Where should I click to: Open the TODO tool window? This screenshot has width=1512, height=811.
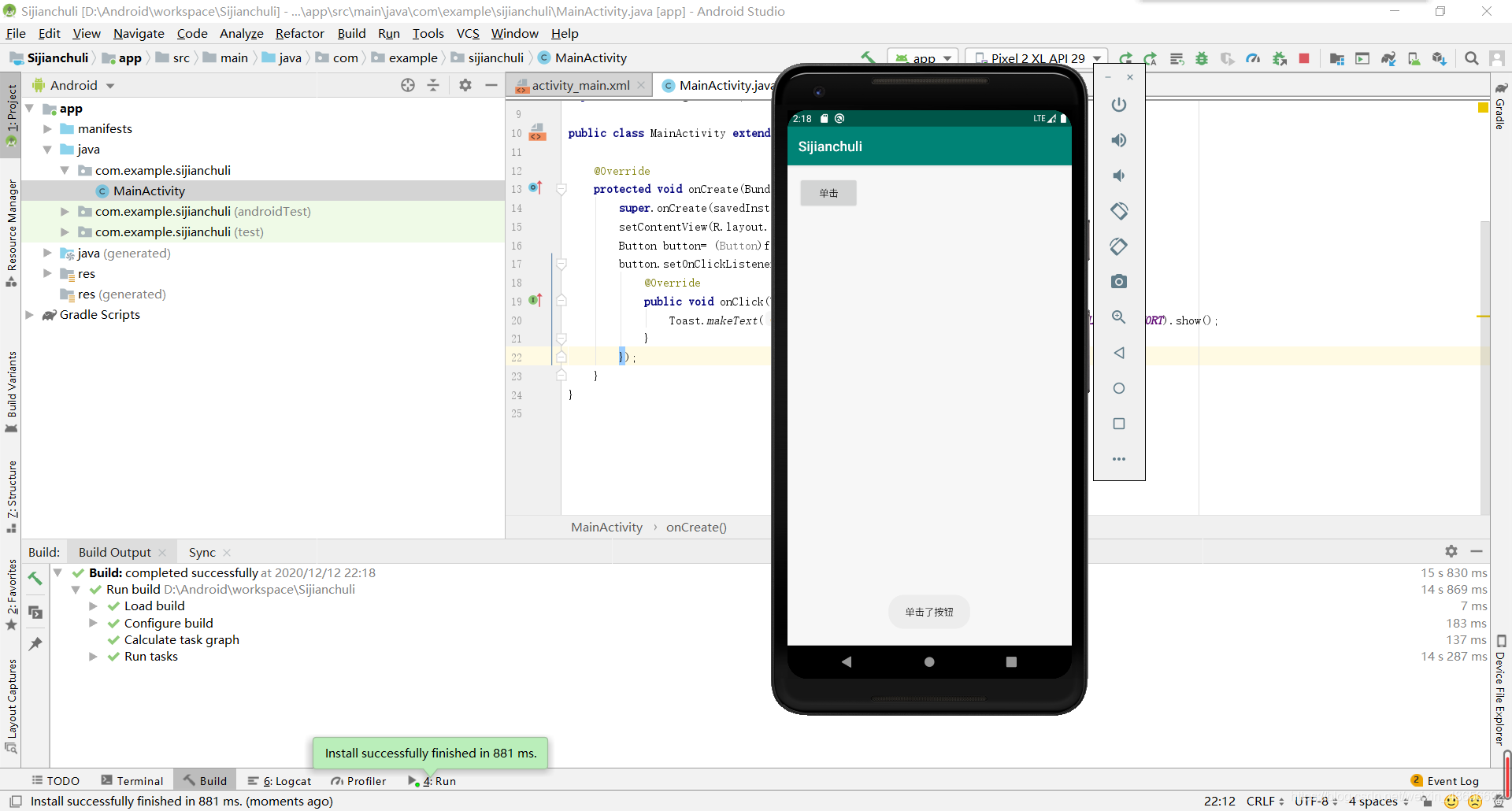click(x=56, y=781)
